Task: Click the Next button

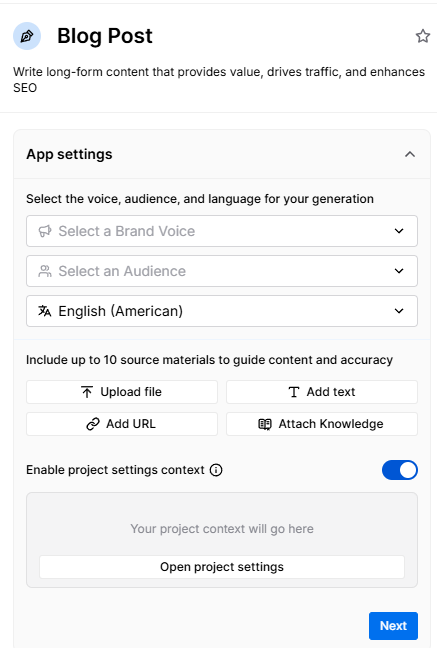Action: point(393,626)
